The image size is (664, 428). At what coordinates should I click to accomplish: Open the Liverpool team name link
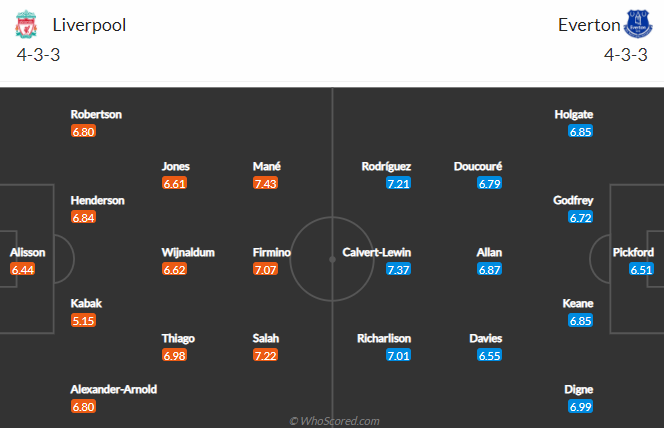pos(89,25)
